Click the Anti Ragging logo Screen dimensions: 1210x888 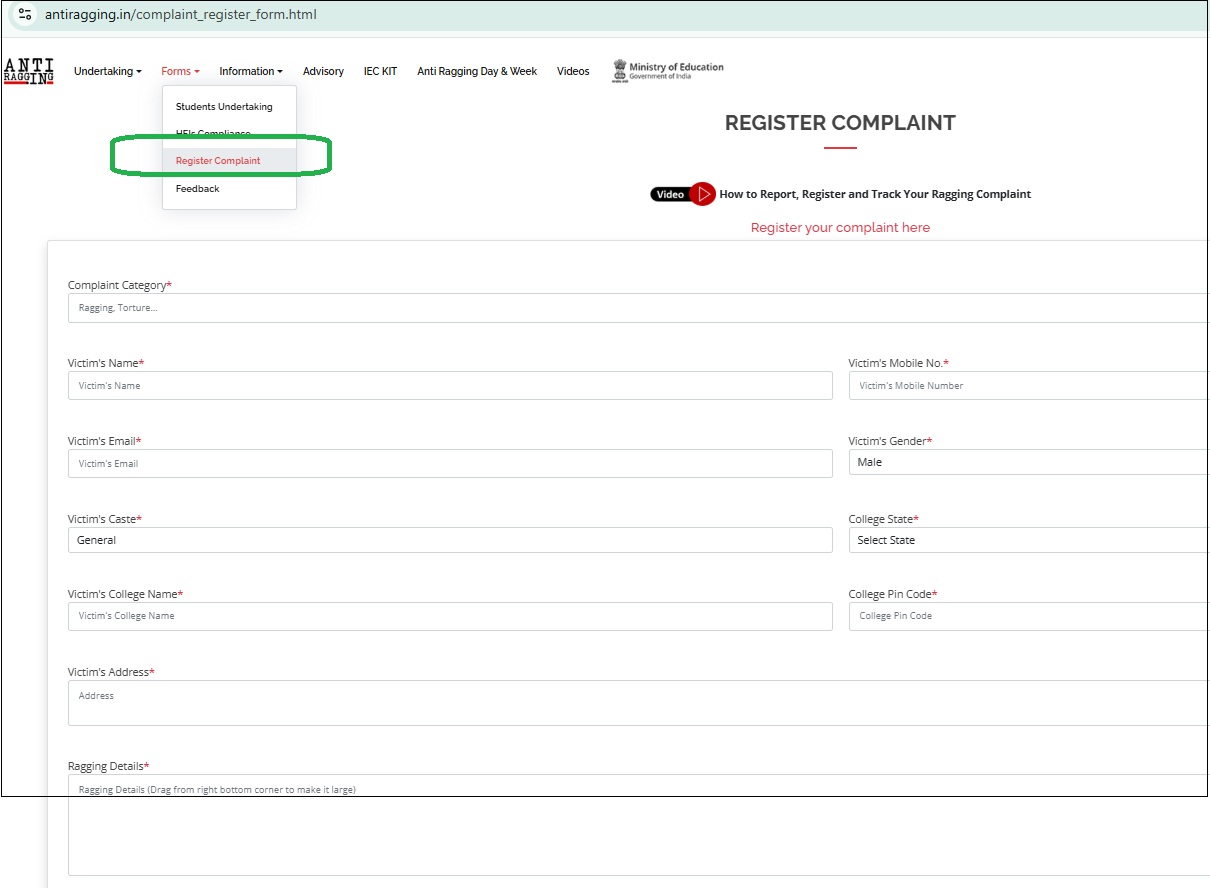tap(27, 71)
